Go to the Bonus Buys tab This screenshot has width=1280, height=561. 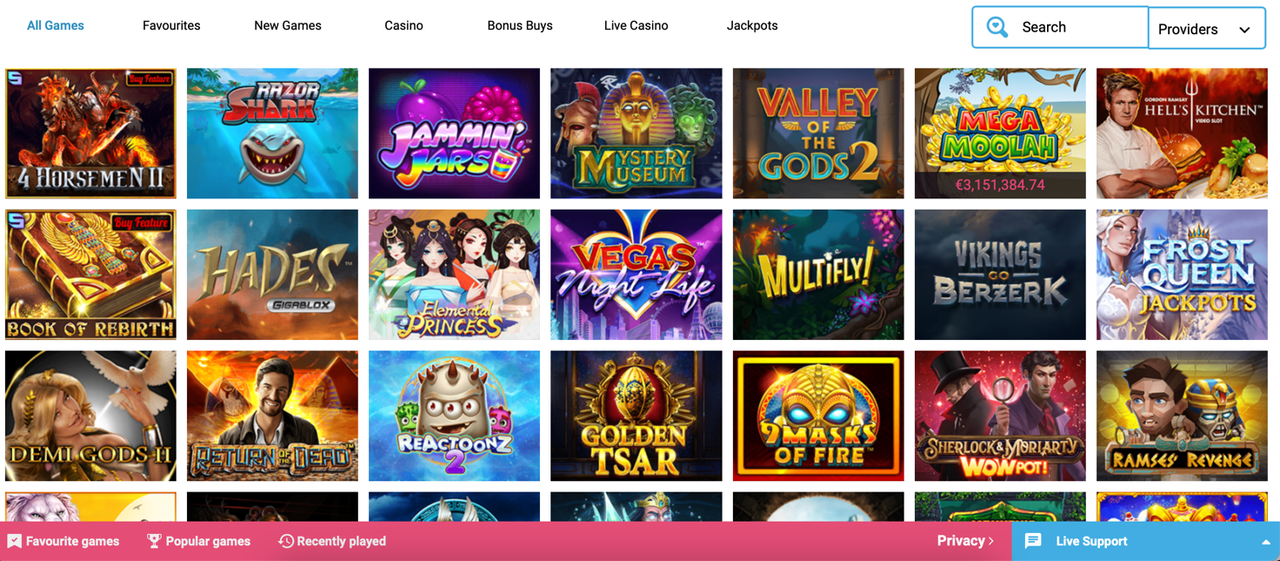click(x=520, y=25)
